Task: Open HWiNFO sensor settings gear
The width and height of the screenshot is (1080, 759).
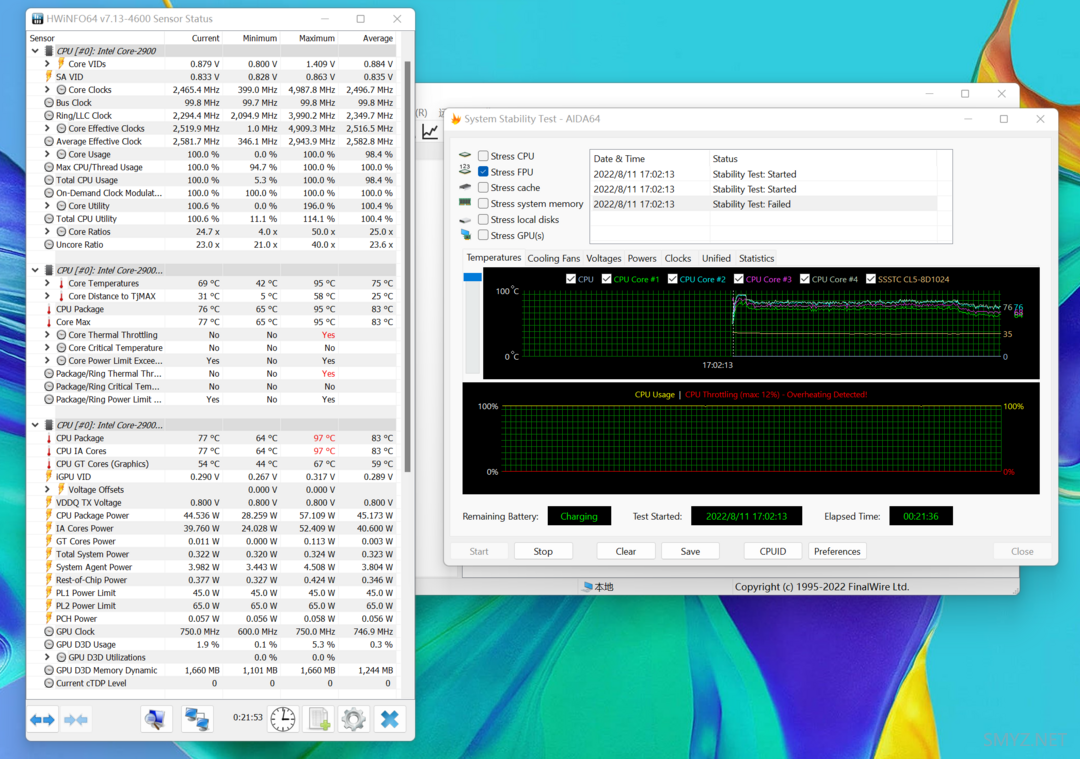Action: 354,720
